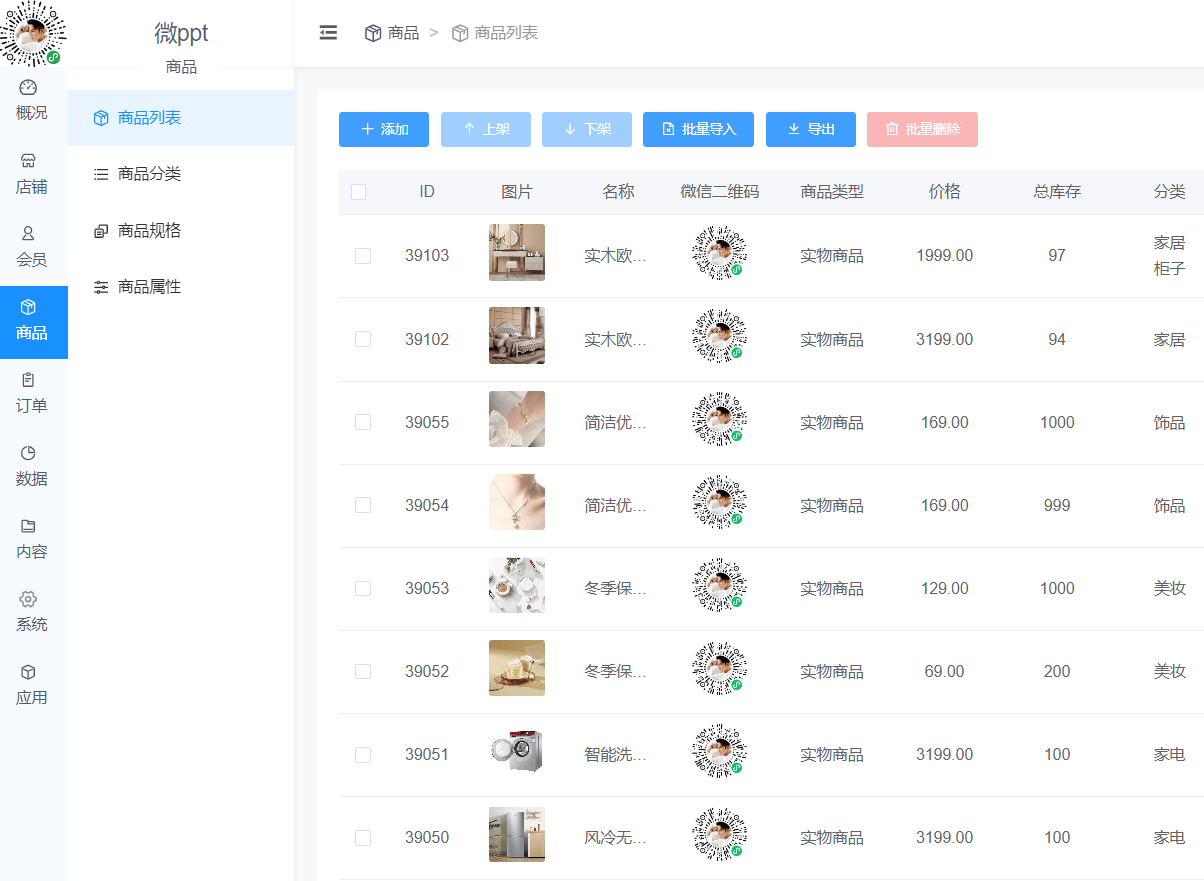Open the 内容 folder icon
Image resolution: width=1204 pixels, height=881 pixels.
[28, 526]
